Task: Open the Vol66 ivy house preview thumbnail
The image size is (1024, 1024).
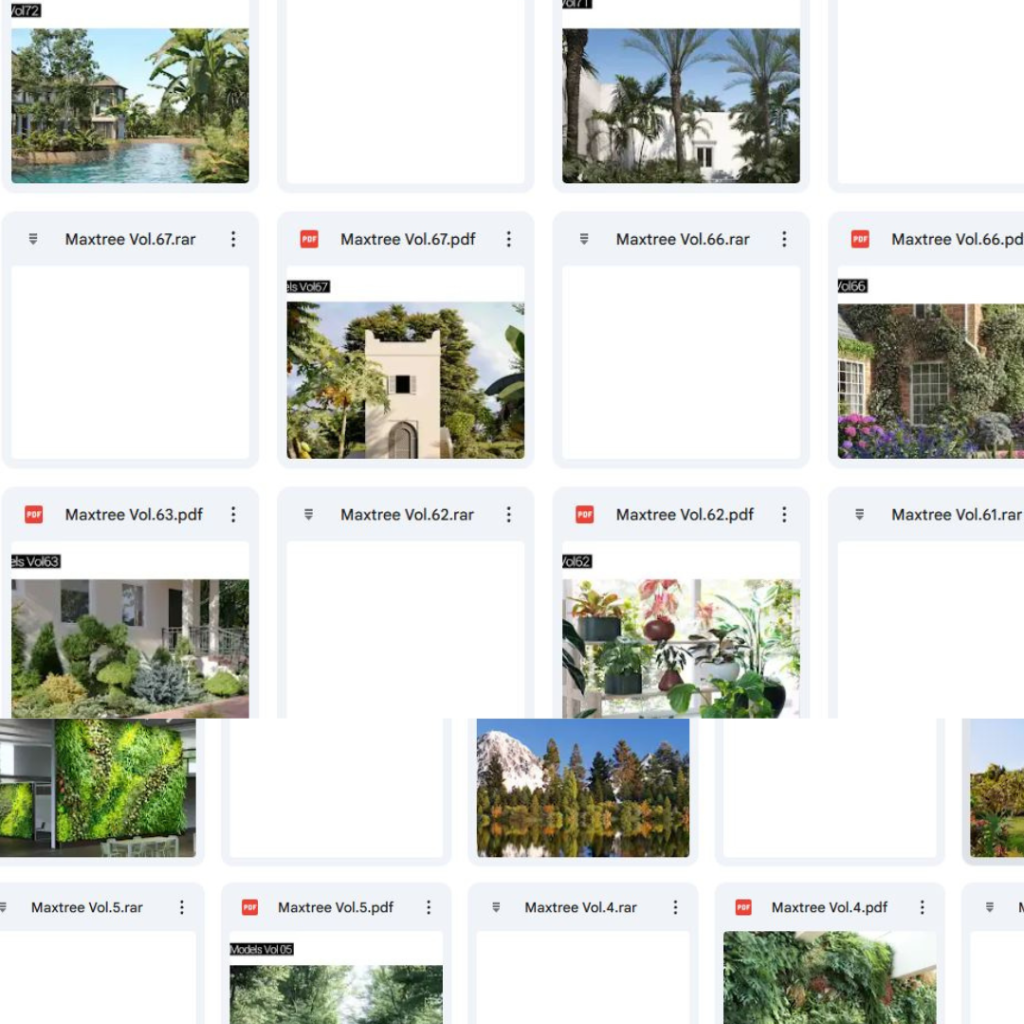Action: (x=931, y=381)
